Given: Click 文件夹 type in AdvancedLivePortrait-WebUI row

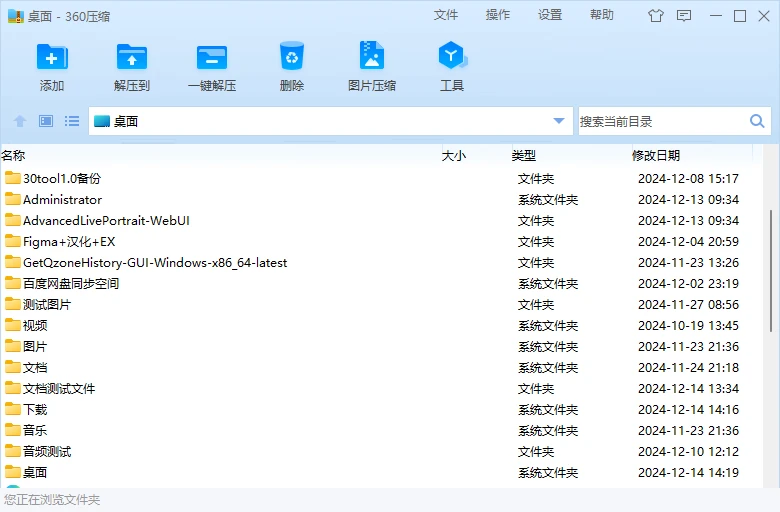Looking at the screenshot, I should tap(536, 220).
